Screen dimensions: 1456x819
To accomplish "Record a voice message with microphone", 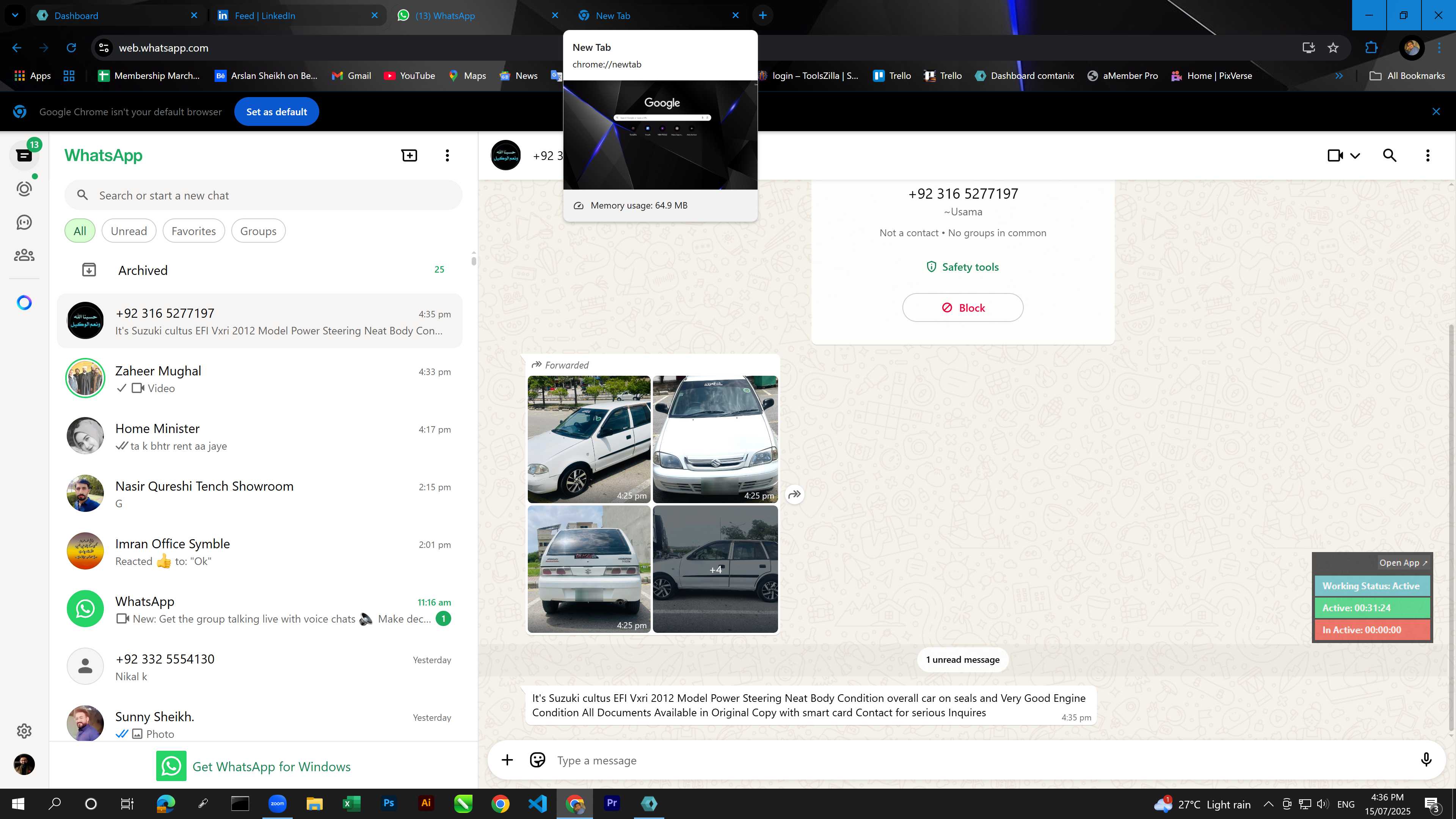I will point(1426,760).
